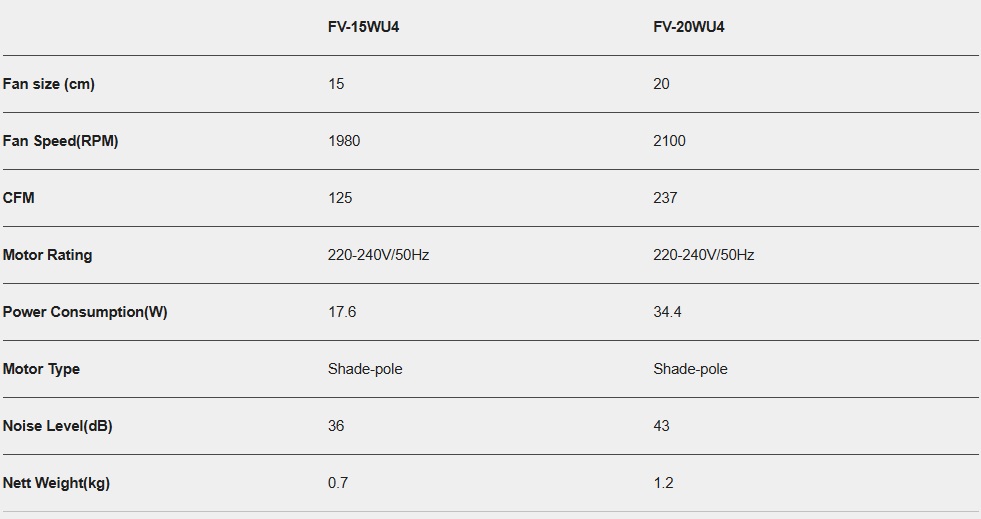Screen dimensions: 981x519
Task: Select the Fan Speed(RPM) row label
Action: click(x=61, y=141)
